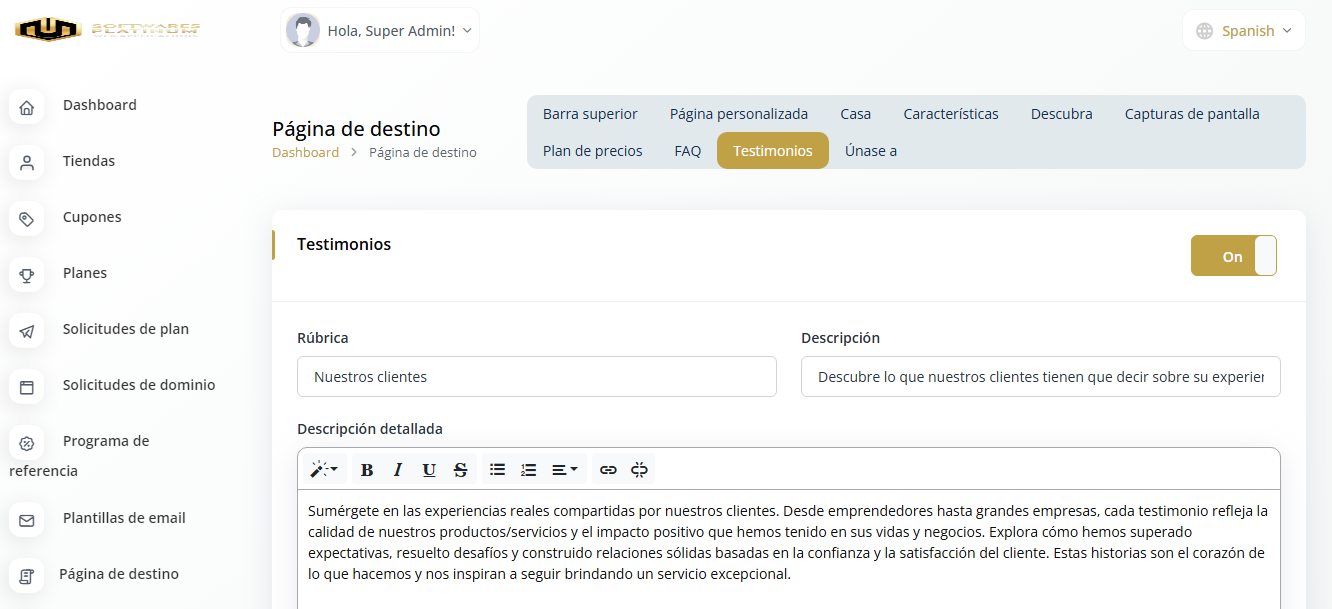Focus the Descripción text field
1332x609 pixels.
[1040, 377]
